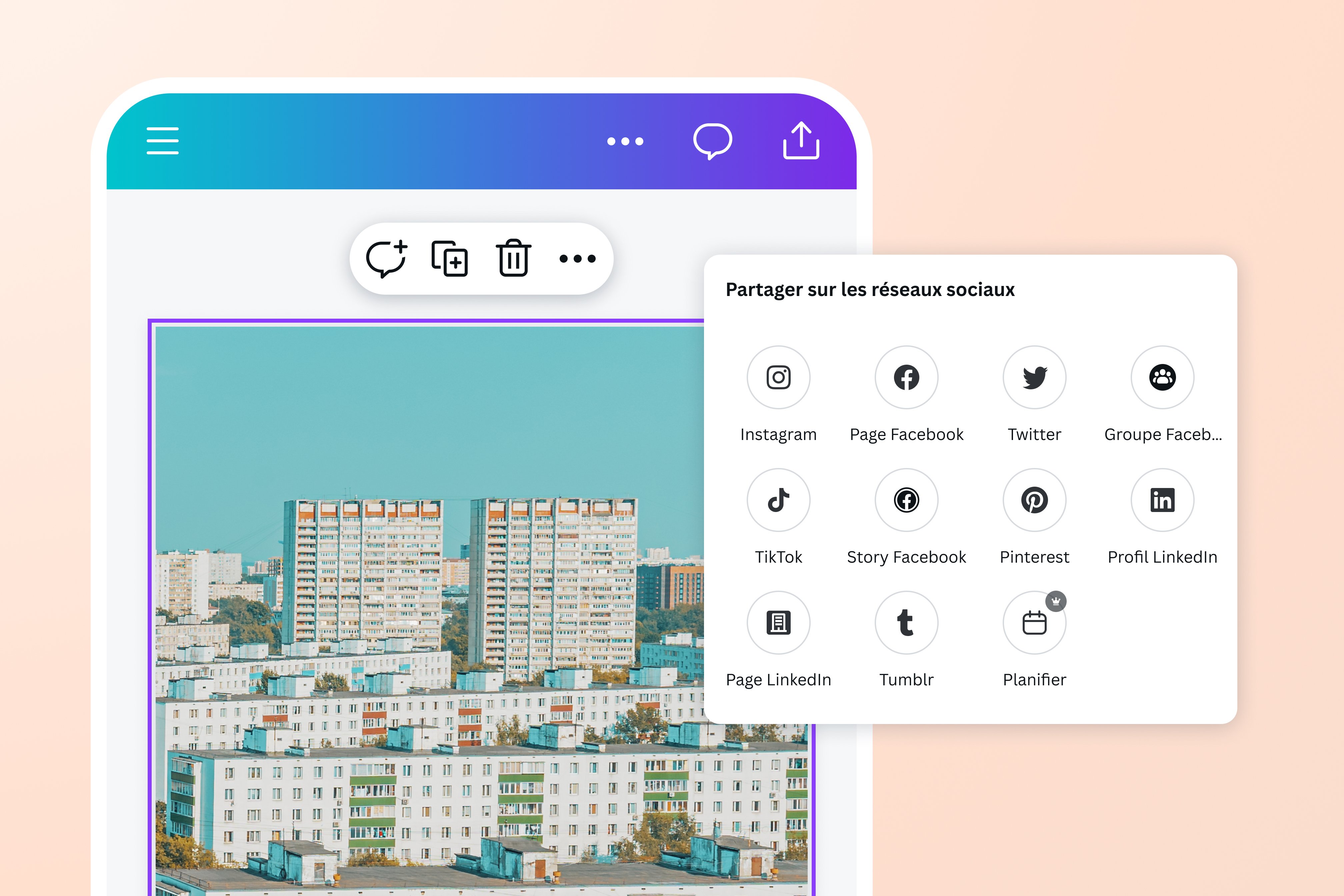Delete the page with trash icon

point(513,258)
